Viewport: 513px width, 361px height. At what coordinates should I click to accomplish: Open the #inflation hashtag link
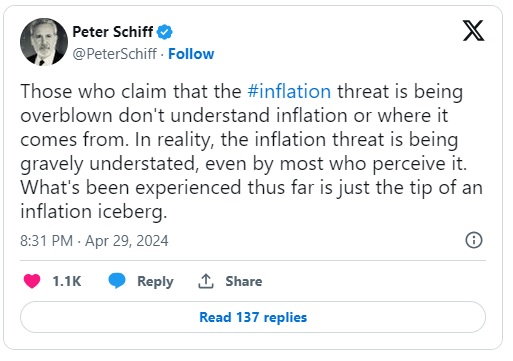coord(289,91)
